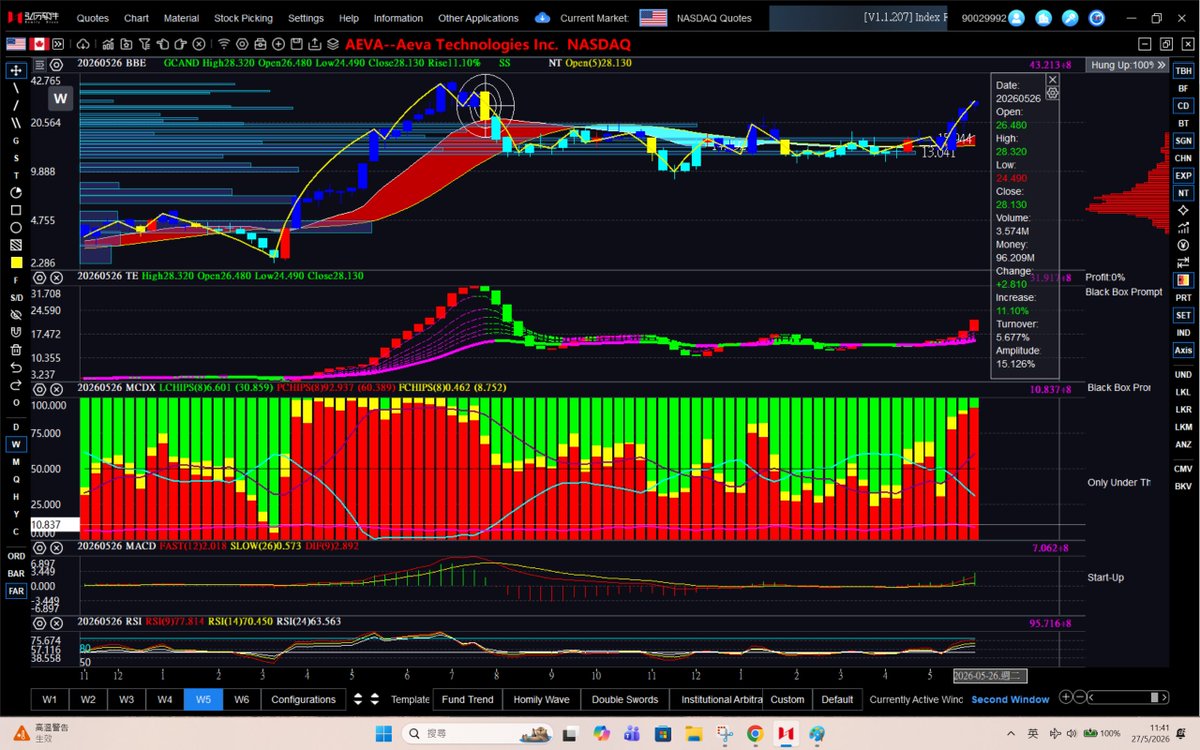Switch to the W3 window tab
1200x750 pixels.
(126, 699)
